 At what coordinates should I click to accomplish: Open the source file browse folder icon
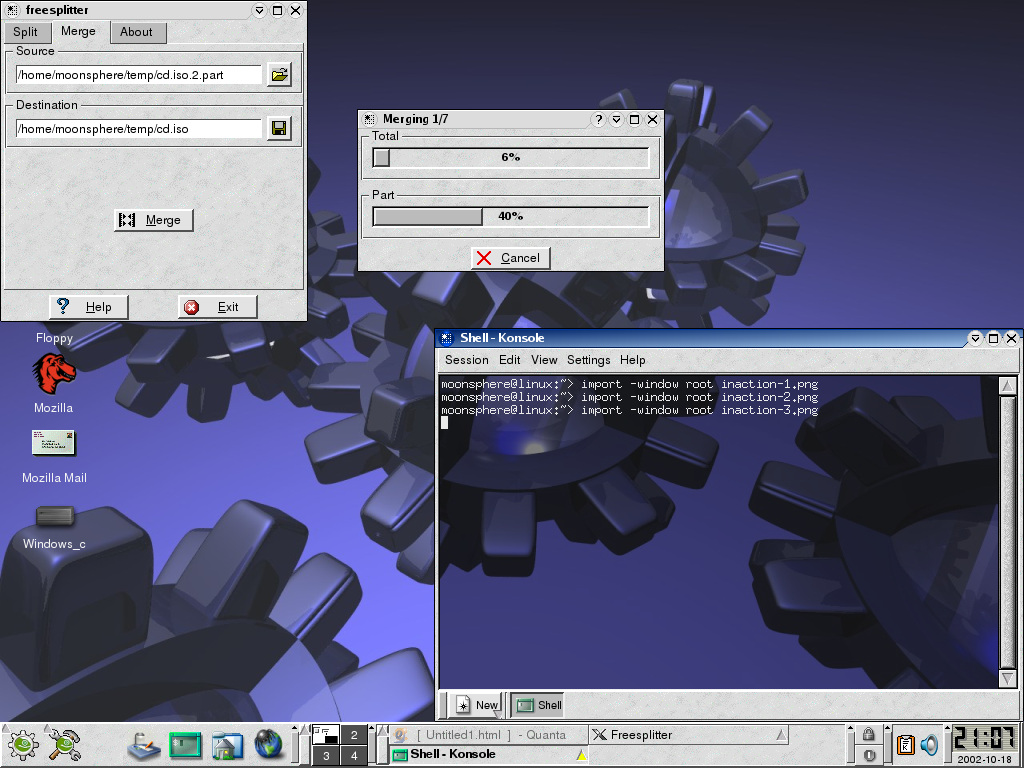tap(280, 74)
